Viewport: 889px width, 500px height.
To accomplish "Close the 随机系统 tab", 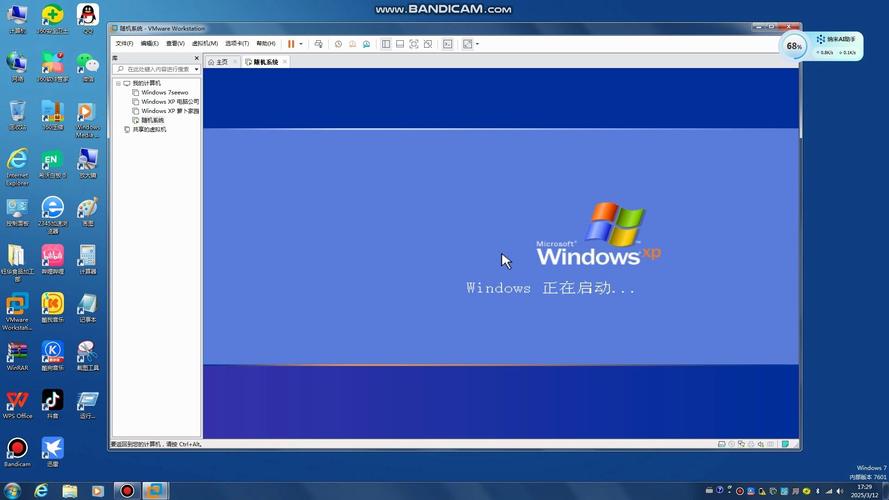I will pyautogui.click(x=284, y=62).
